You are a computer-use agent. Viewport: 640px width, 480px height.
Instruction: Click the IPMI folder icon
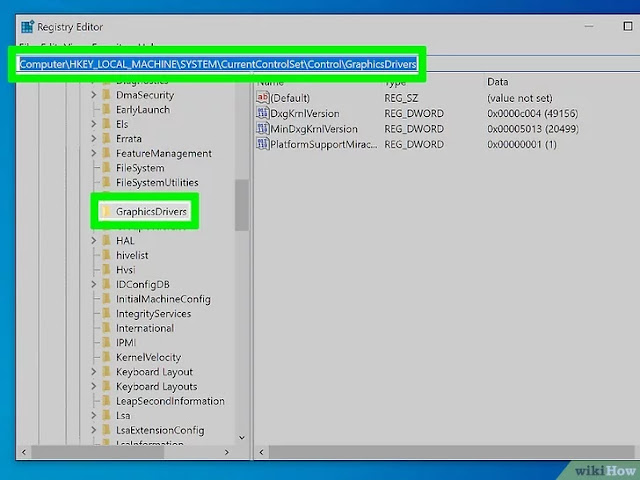pos(107,343)
